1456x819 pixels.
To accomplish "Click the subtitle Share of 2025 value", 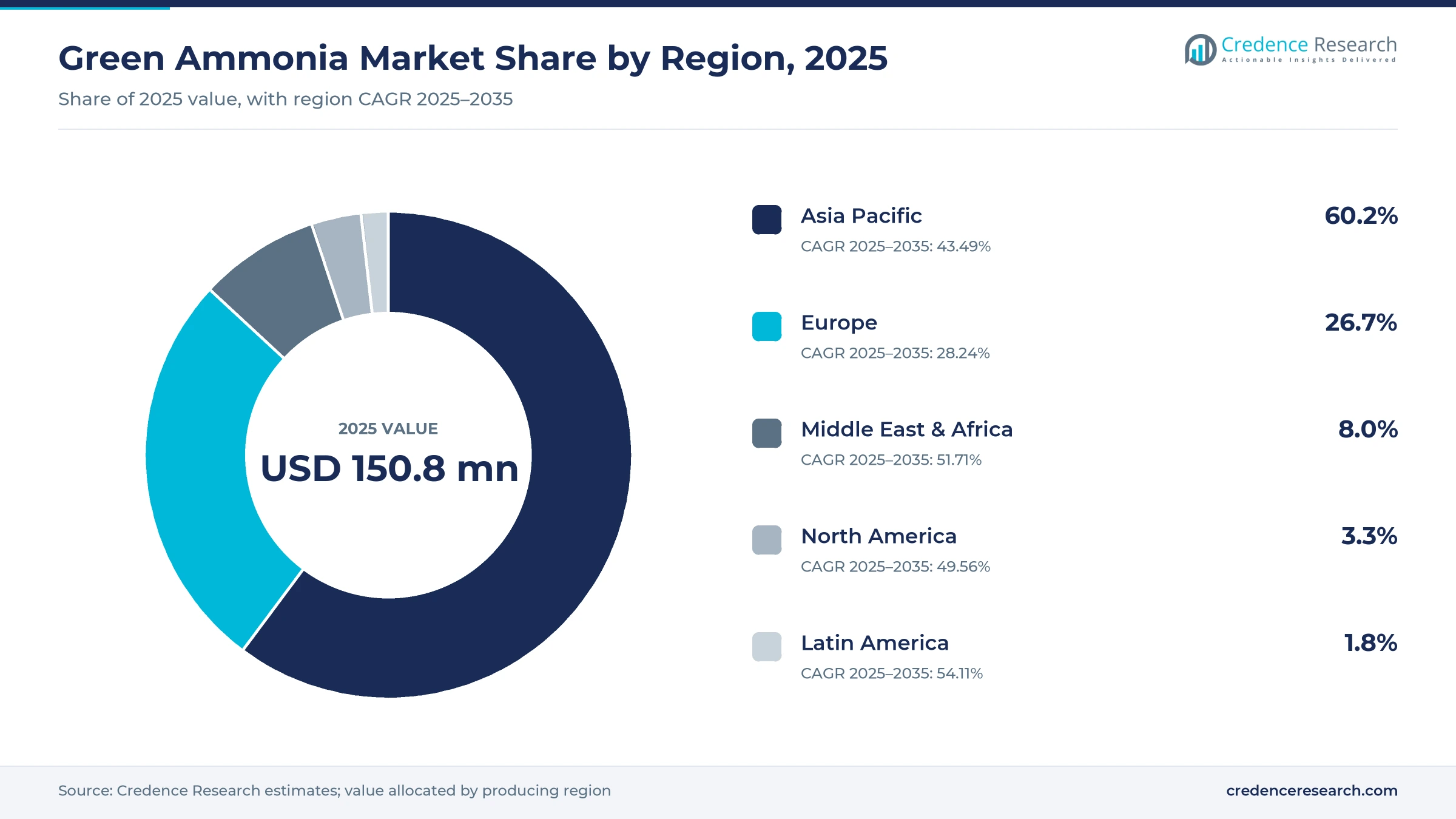I will (285, 99).
